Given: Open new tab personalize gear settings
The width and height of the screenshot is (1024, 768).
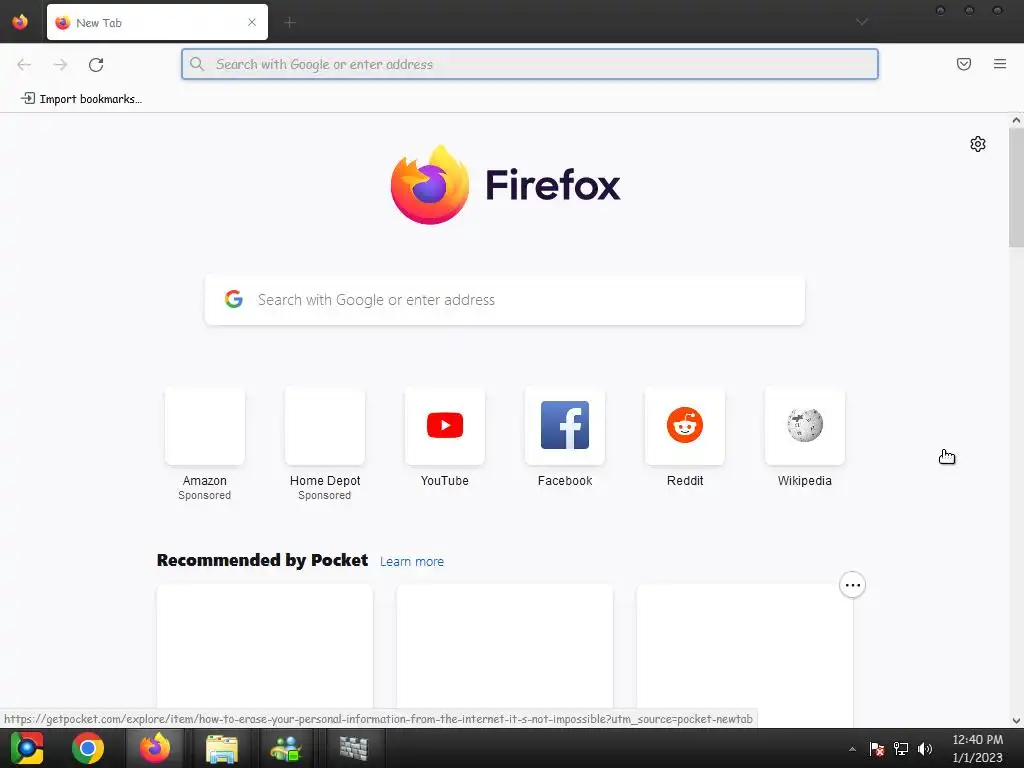Looking at the screenshot, I should [x=978, y=144].
